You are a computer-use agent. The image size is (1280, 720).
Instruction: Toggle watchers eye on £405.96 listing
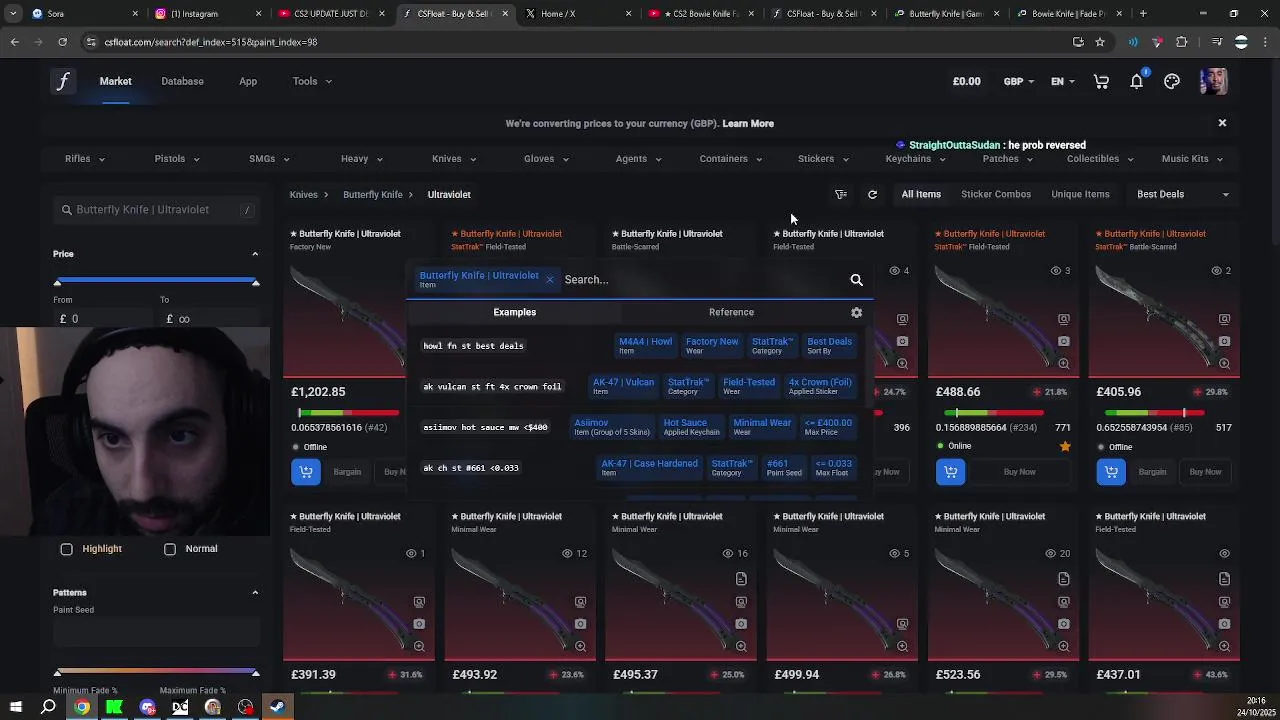tap(1216, 271)
